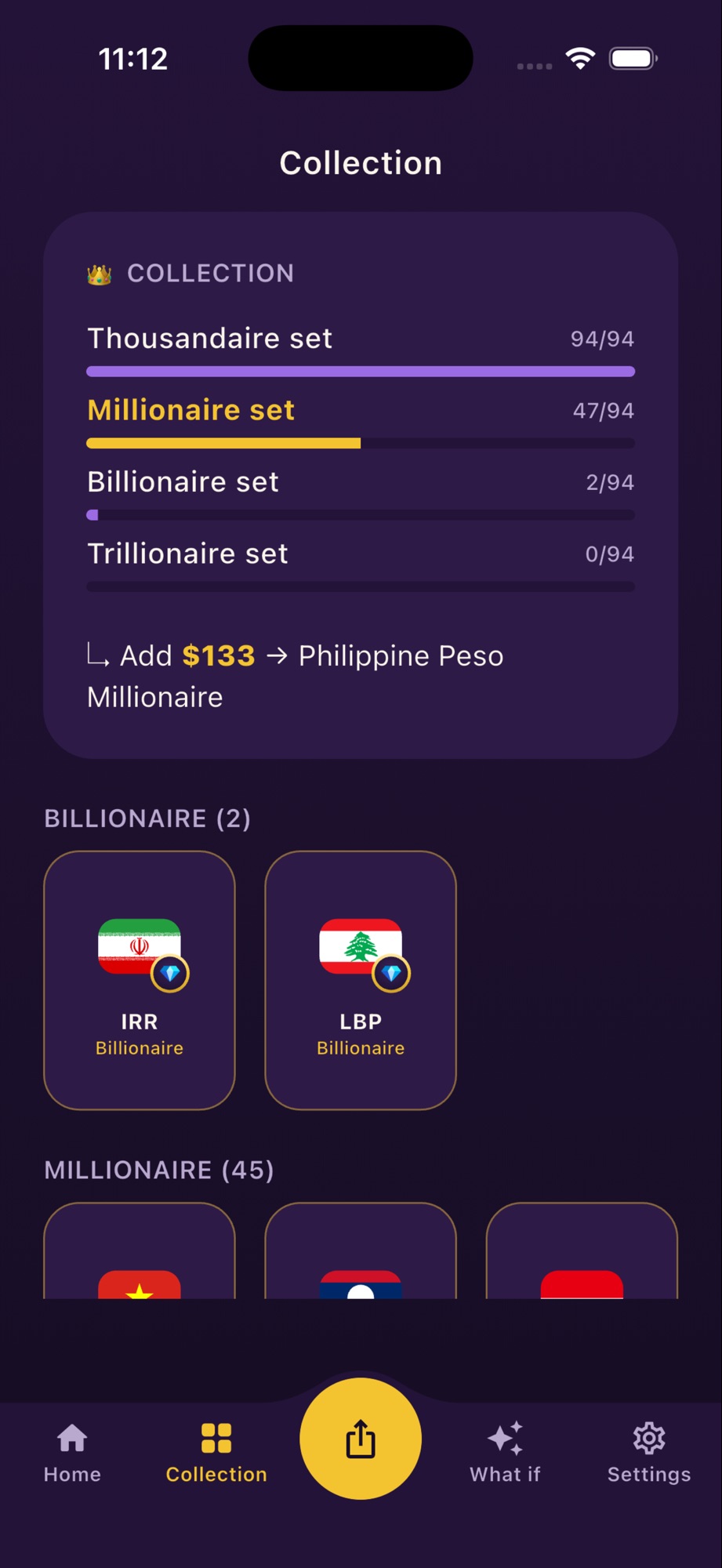
Task: Open the What if tab
Action: coord(505,1453)
